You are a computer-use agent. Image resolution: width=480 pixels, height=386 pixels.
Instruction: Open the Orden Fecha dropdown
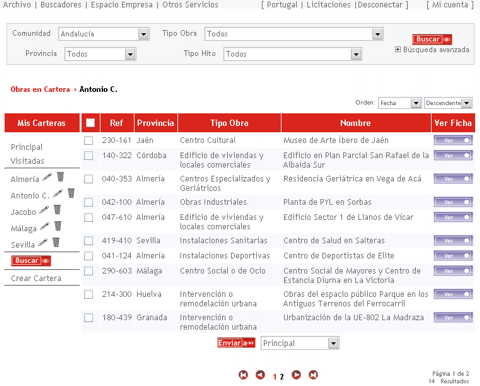[x=400, y=103]
